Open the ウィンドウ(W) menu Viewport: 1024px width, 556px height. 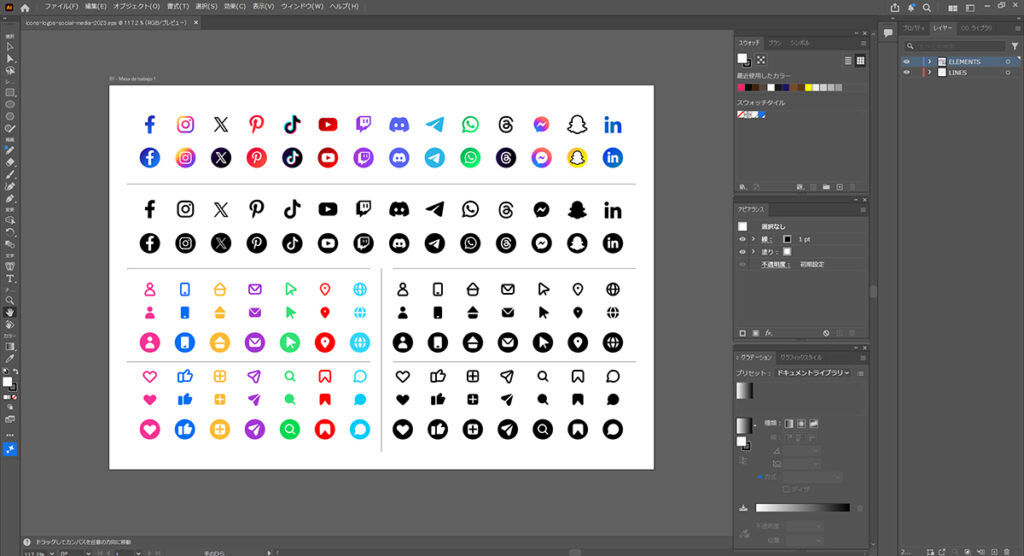point(302,6)
